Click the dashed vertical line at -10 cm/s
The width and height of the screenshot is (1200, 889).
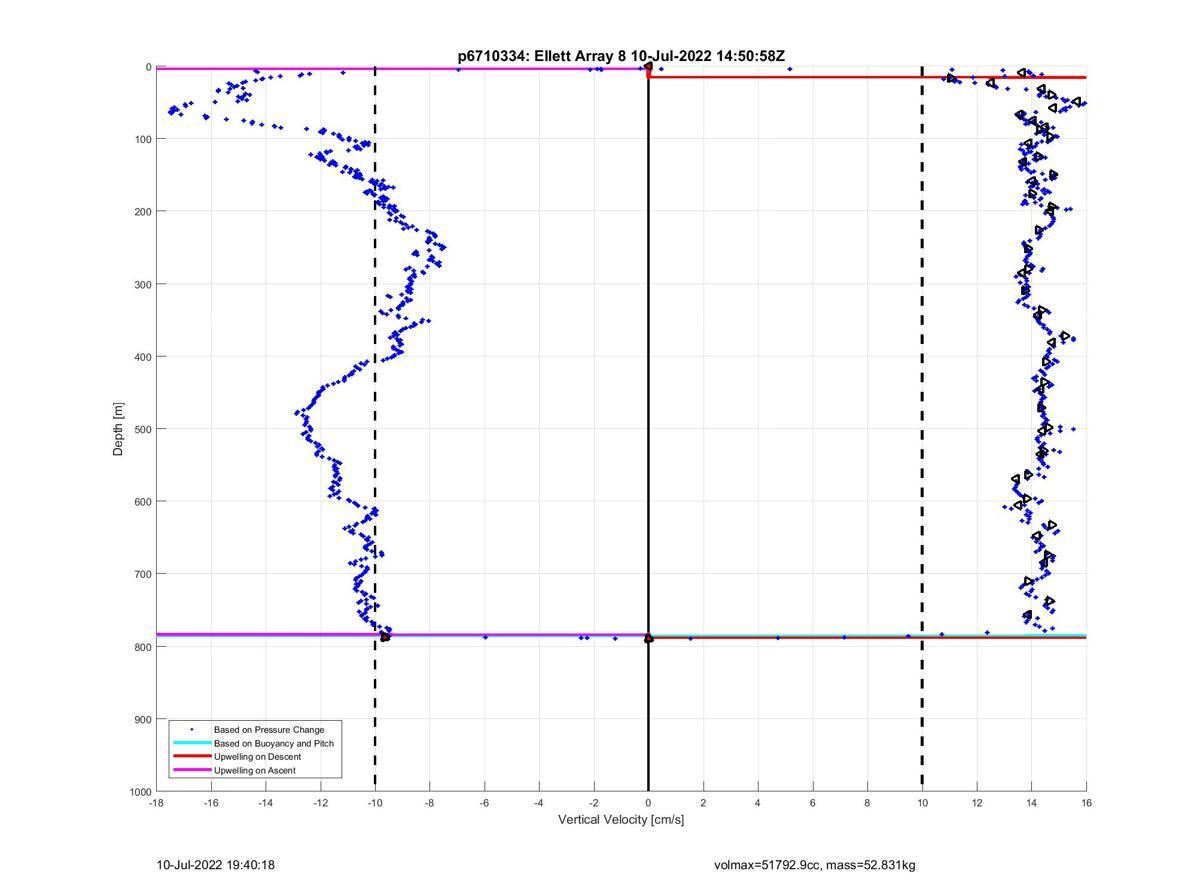click(x=375, y=429)
